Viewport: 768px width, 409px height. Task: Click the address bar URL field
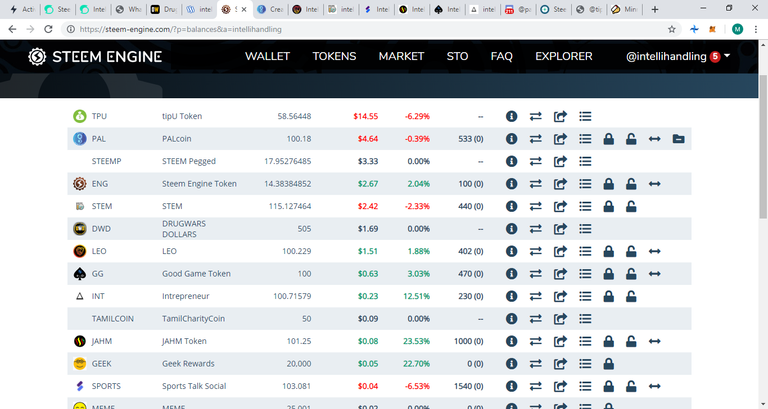[x=367, y=29]
